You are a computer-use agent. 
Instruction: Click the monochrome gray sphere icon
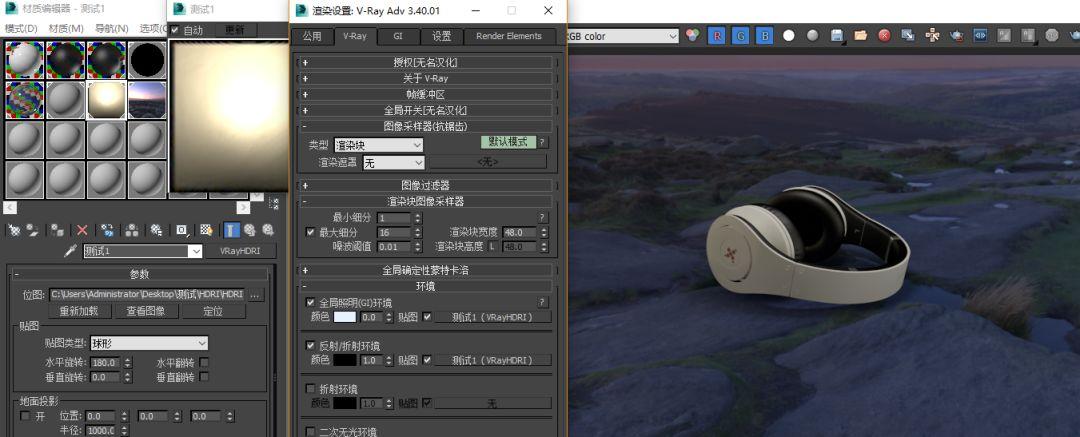click(x=813, y=36)
